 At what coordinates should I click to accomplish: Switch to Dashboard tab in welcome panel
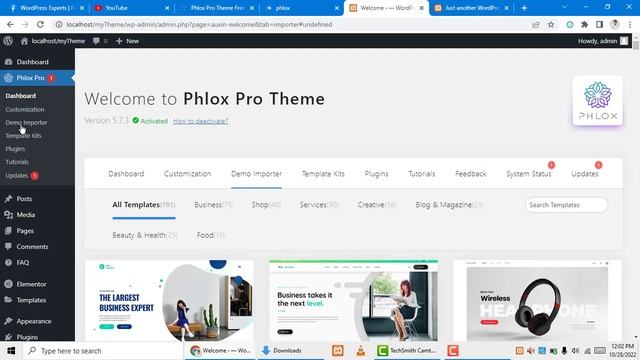tap(126, 174)
